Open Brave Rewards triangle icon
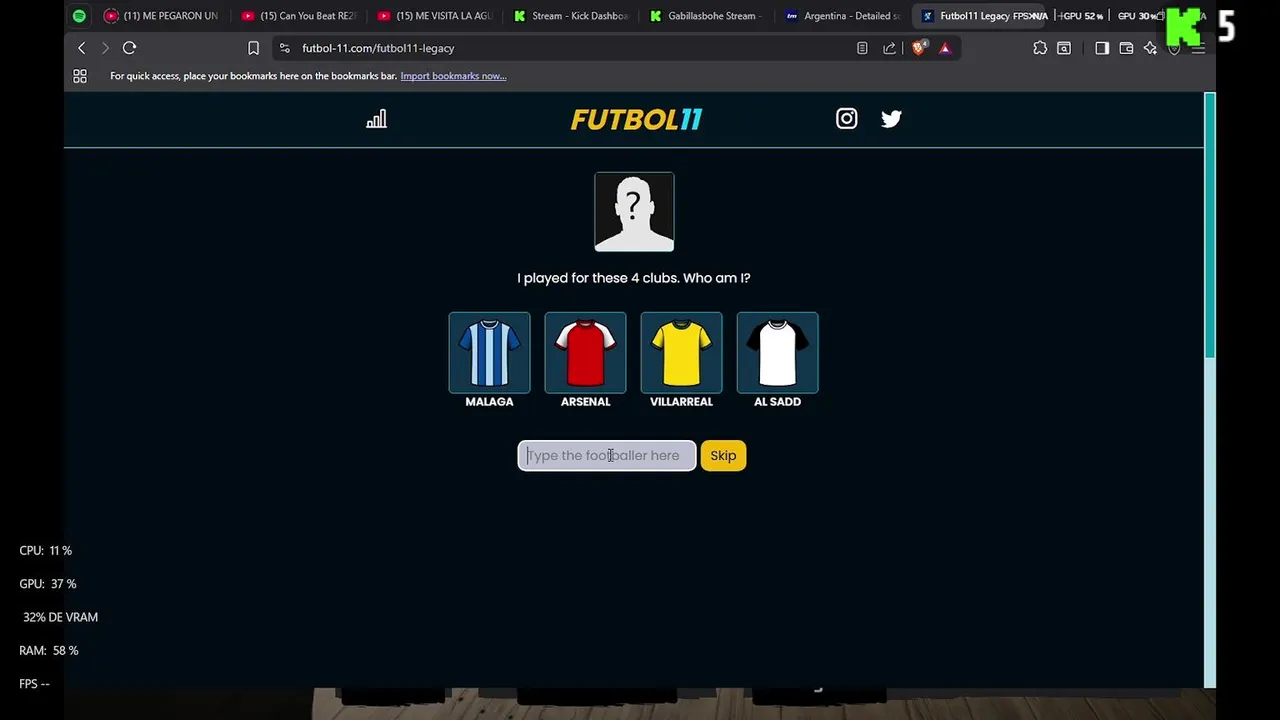1280x720 pixels. click(944, 48)
